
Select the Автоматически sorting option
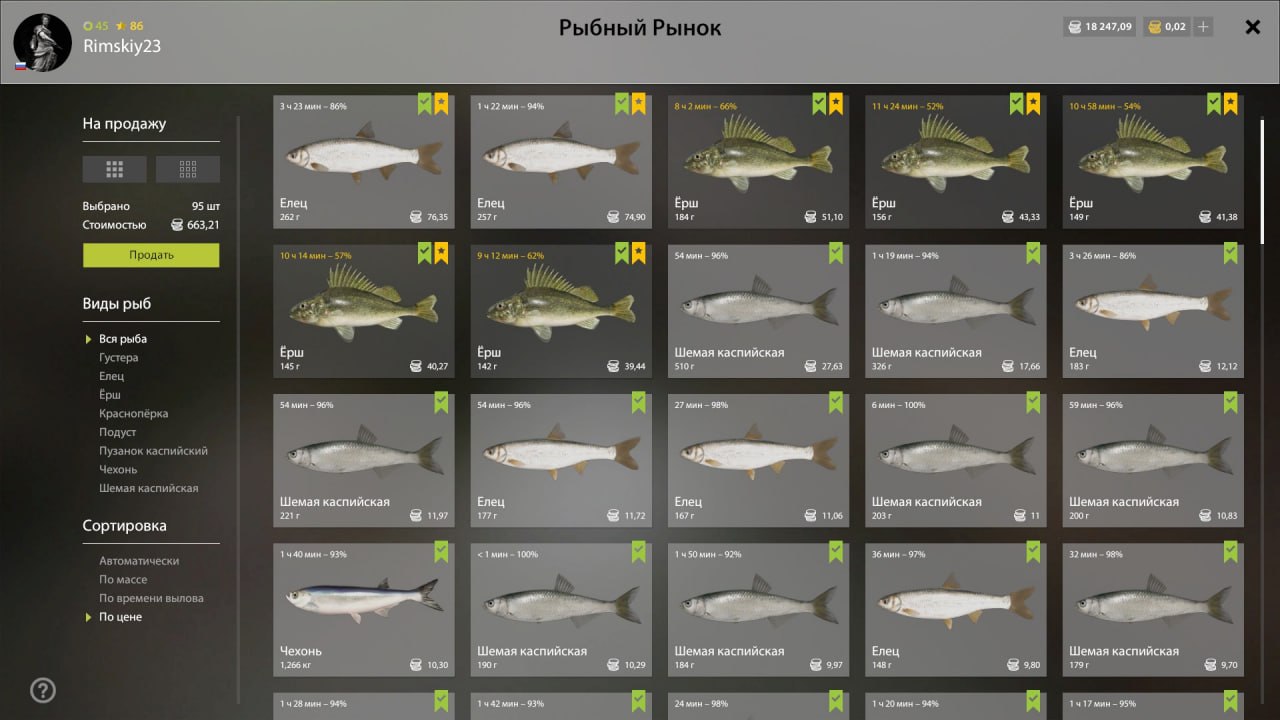[x=139, y=561]
